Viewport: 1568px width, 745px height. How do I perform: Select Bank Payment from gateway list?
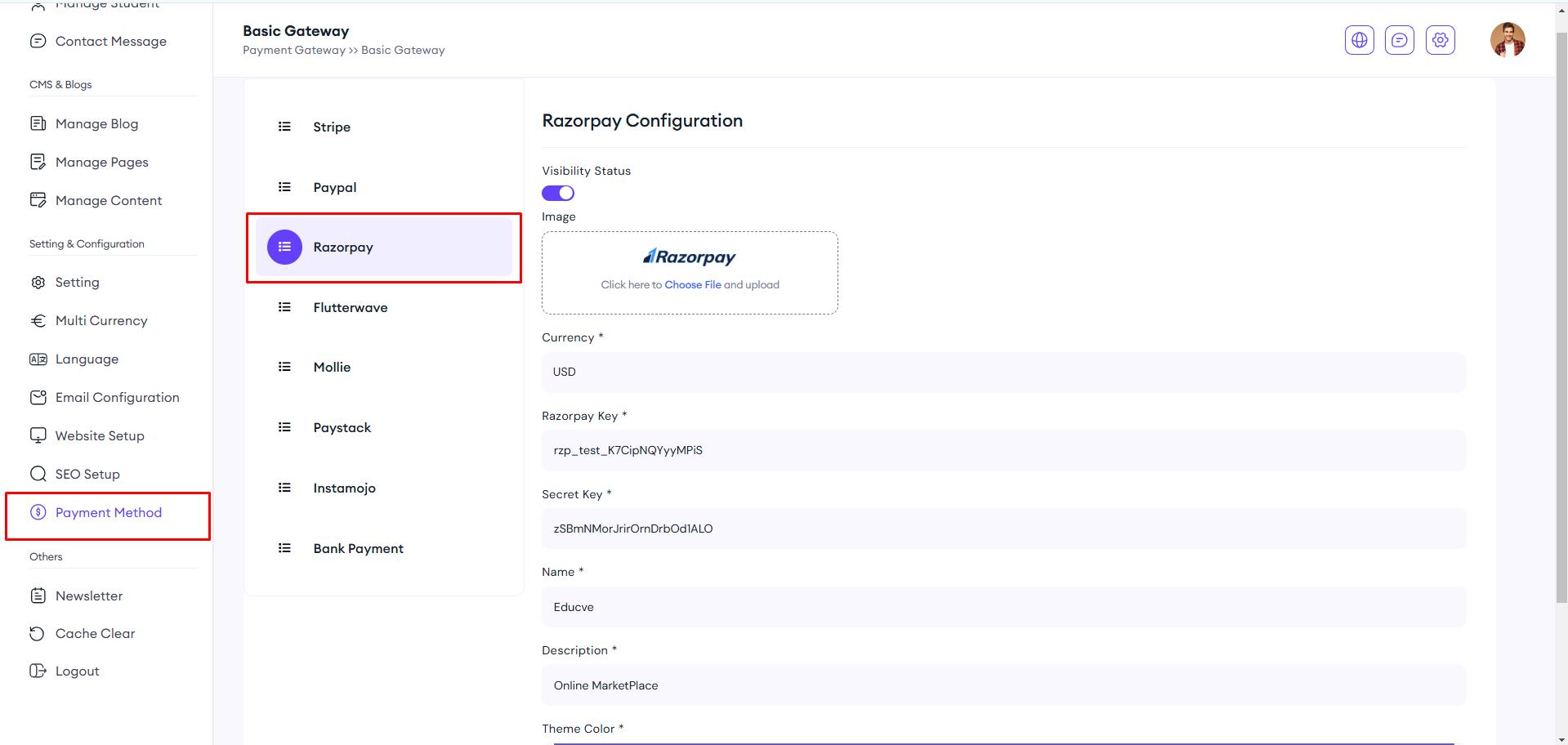(358, 549)
